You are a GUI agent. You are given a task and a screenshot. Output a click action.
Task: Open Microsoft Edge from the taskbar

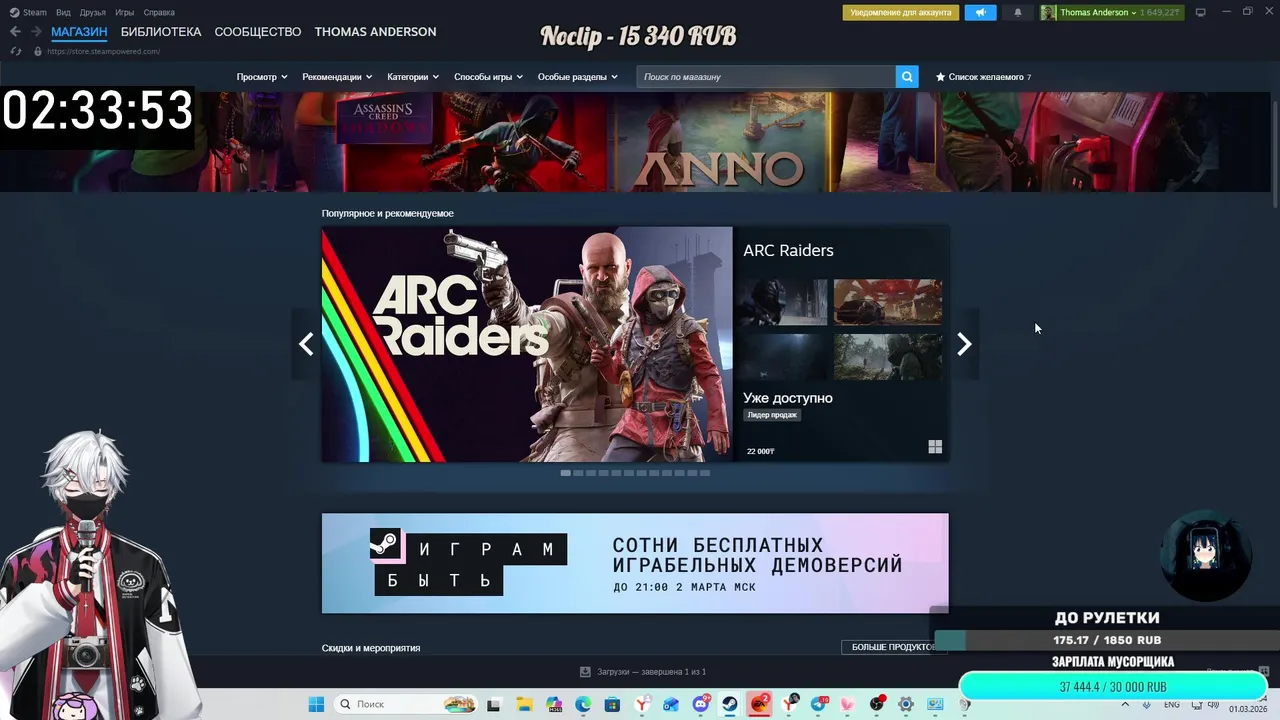tap(583, 704)
